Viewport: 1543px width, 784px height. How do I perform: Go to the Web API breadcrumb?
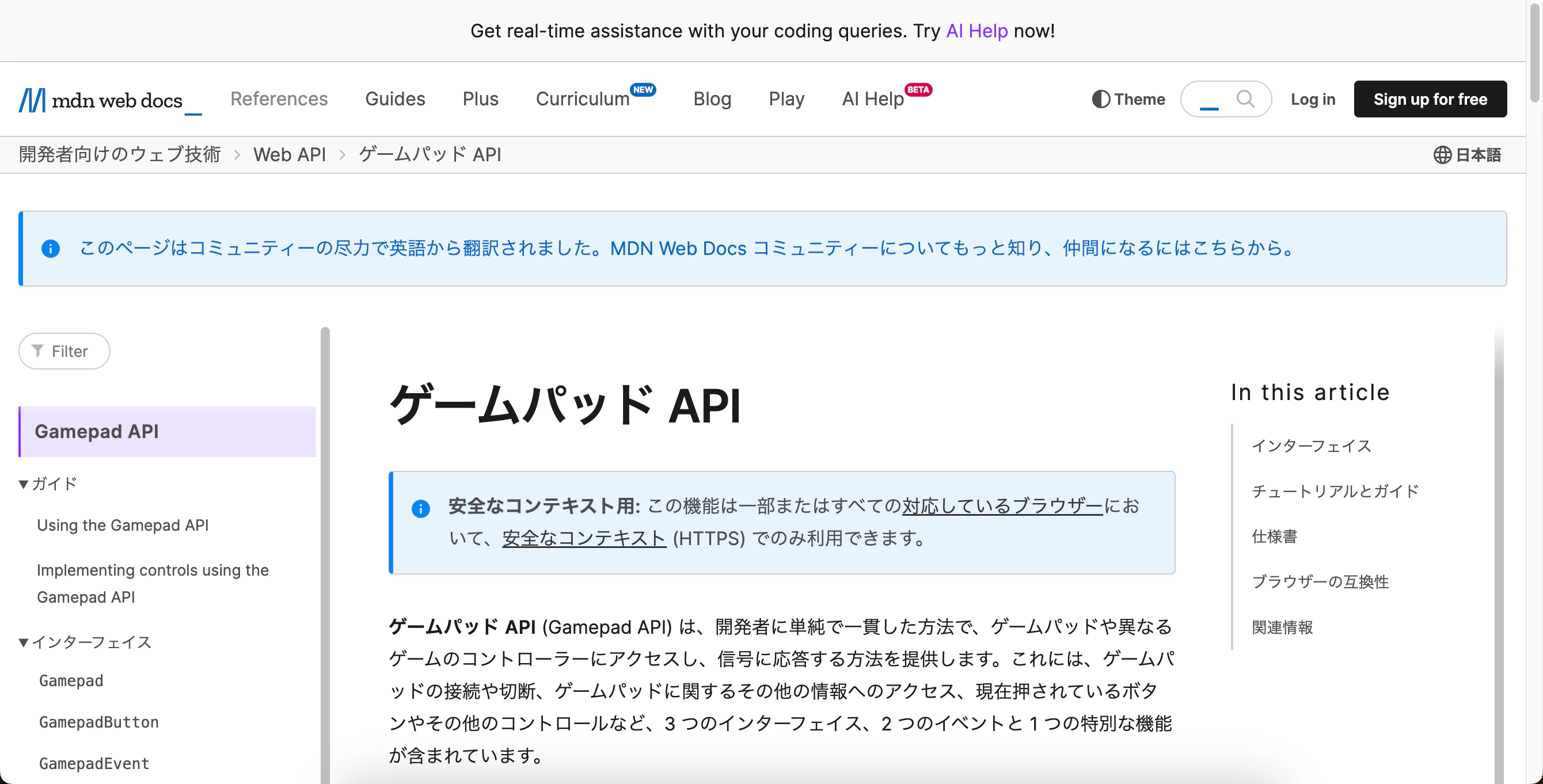pyautogui.click(x=289, y=155)
